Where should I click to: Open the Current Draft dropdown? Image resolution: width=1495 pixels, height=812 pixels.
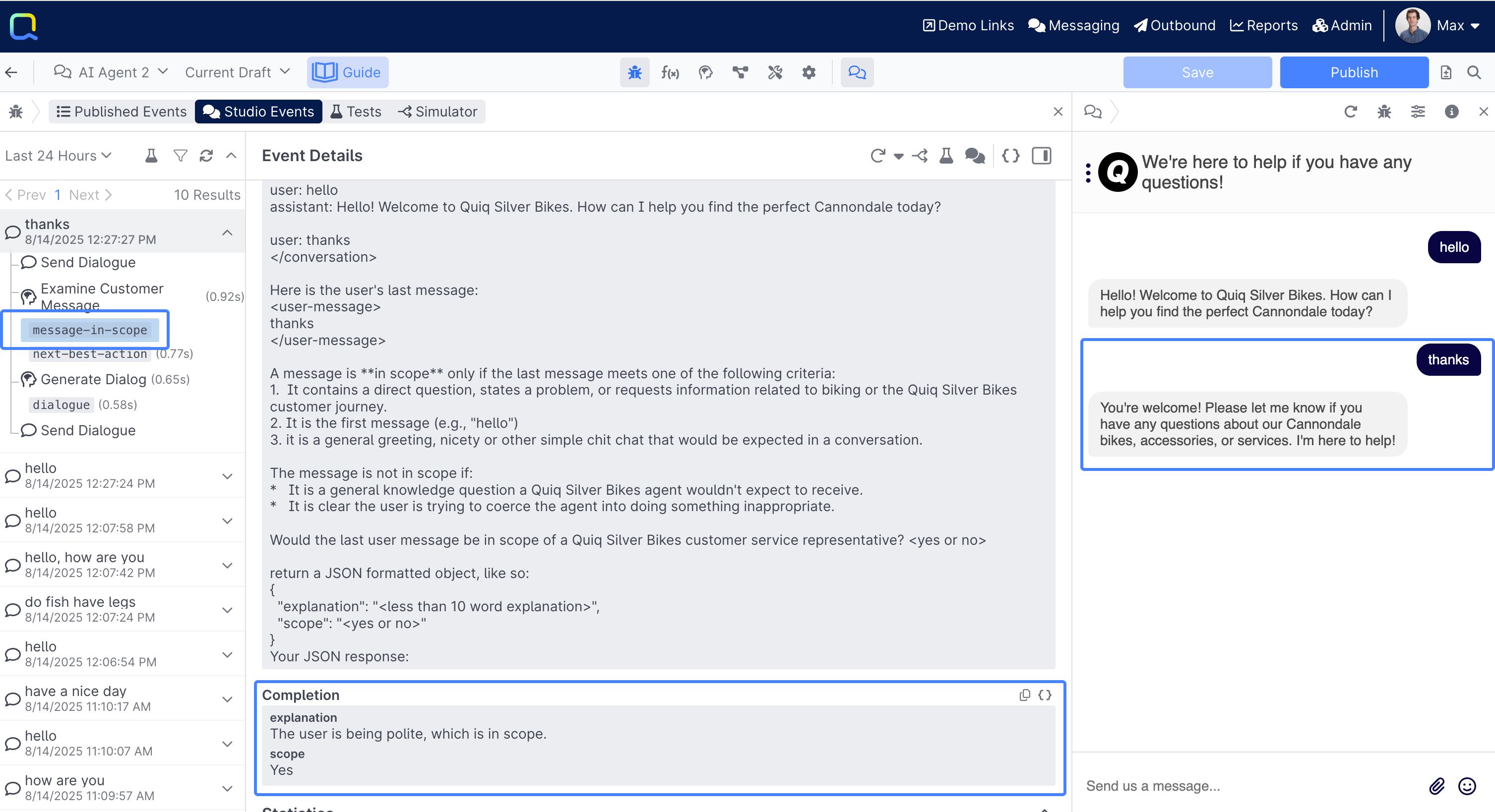(x=238, y=72)
